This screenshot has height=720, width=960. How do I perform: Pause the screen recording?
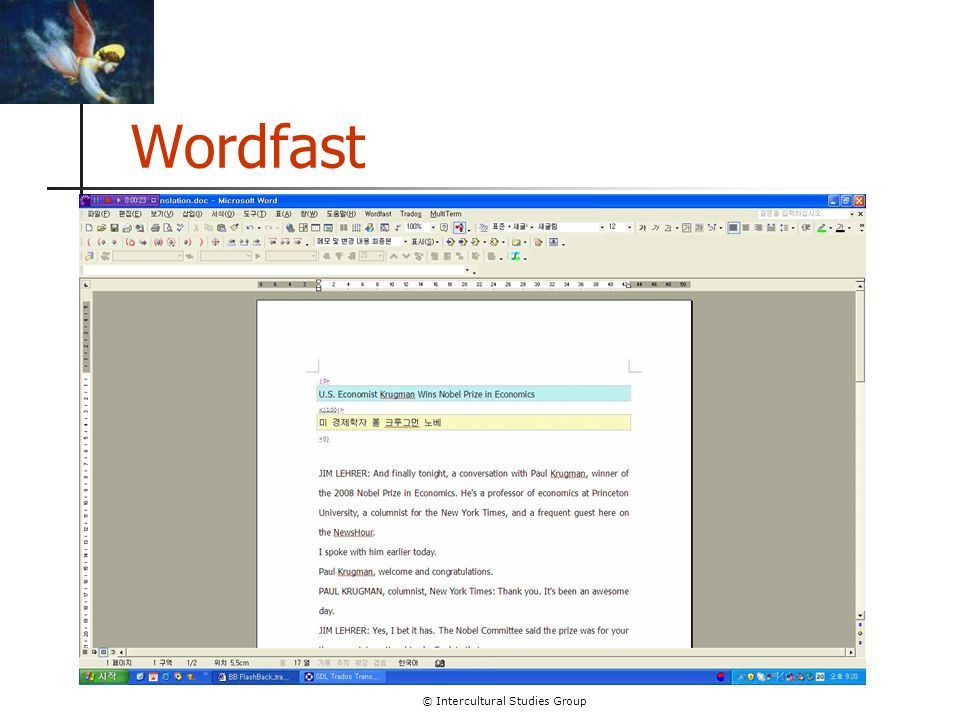[96, 200]
